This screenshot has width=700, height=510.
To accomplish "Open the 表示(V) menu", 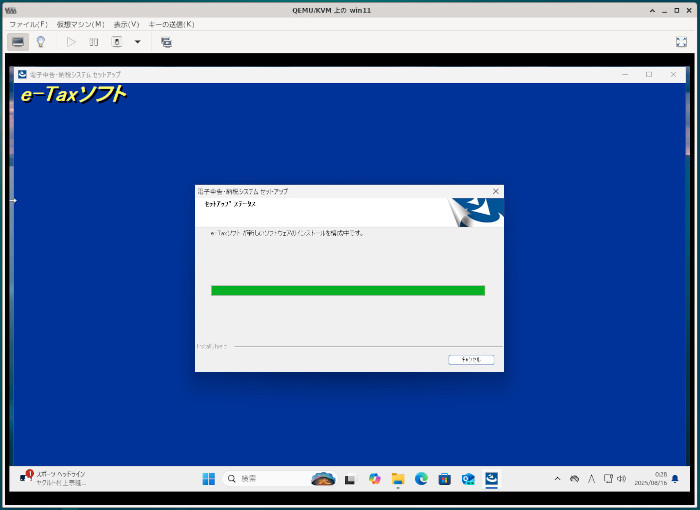I will pyautogui.click(x=126, y=24).
